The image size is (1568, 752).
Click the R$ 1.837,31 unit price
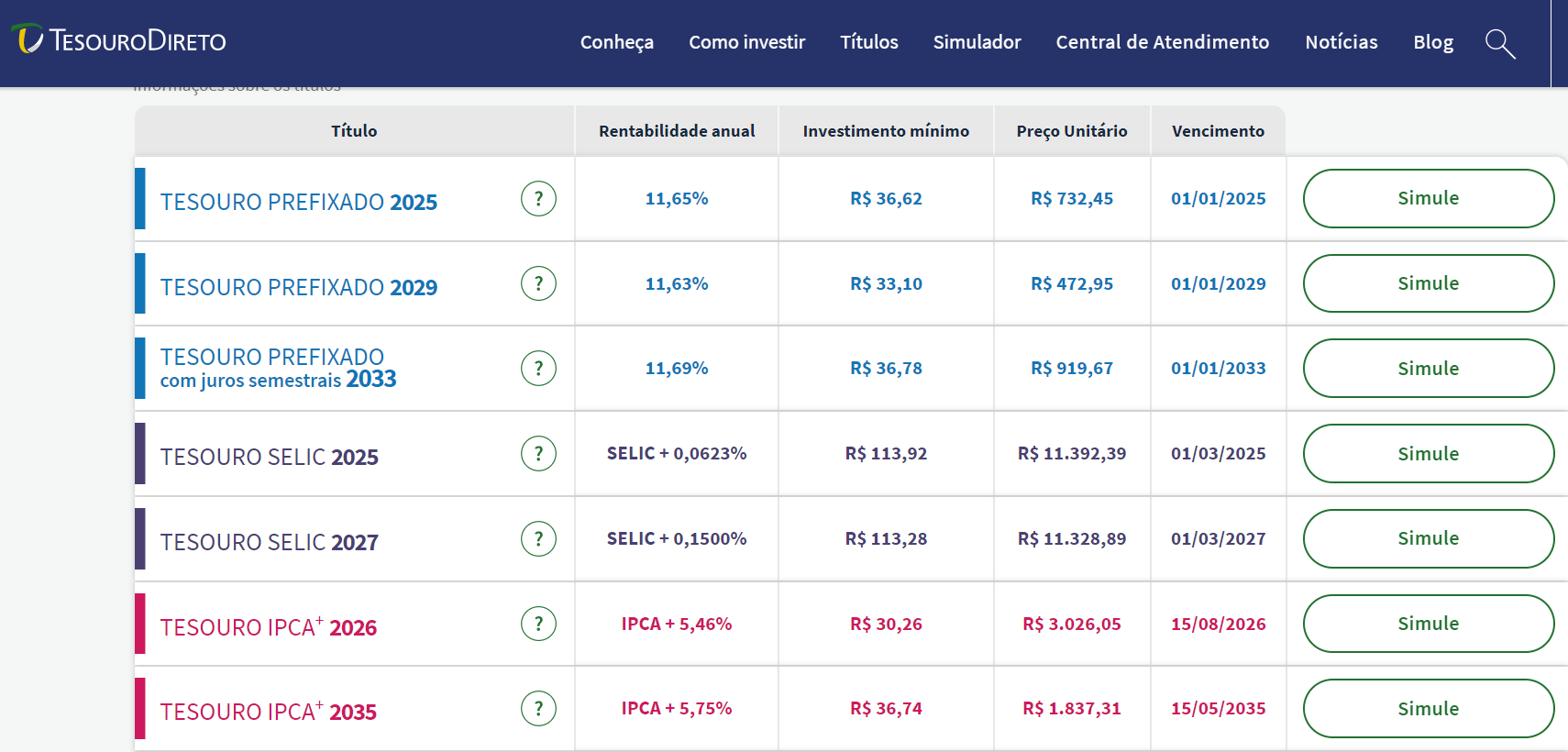pyautogui.click(x=1072, y=708)
